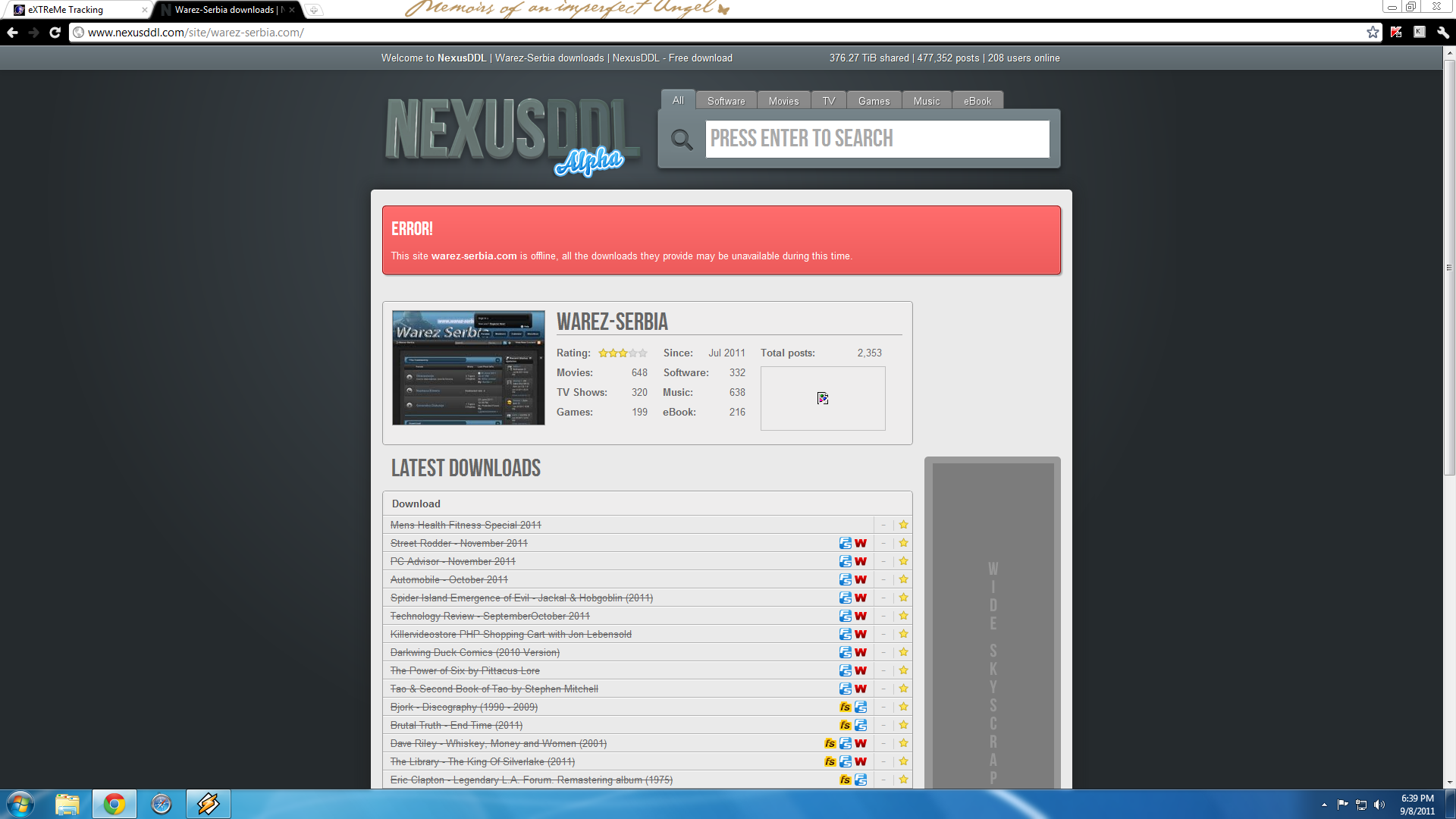Click the Press Enter to Search field
The height and width of the screenshot is (819, 1456).
pos(877,139)
